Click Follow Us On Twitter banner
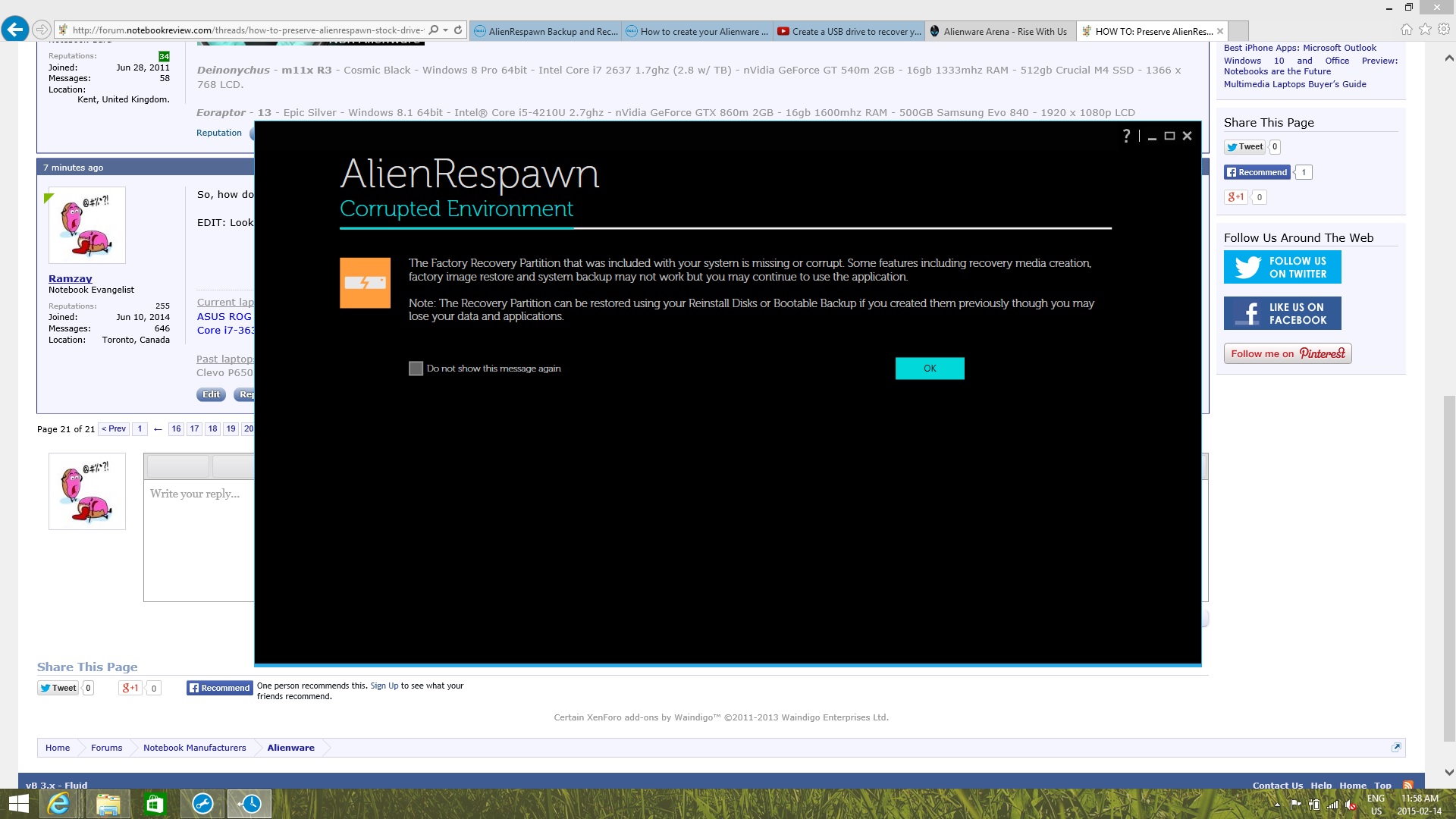 pos(1282,267)
